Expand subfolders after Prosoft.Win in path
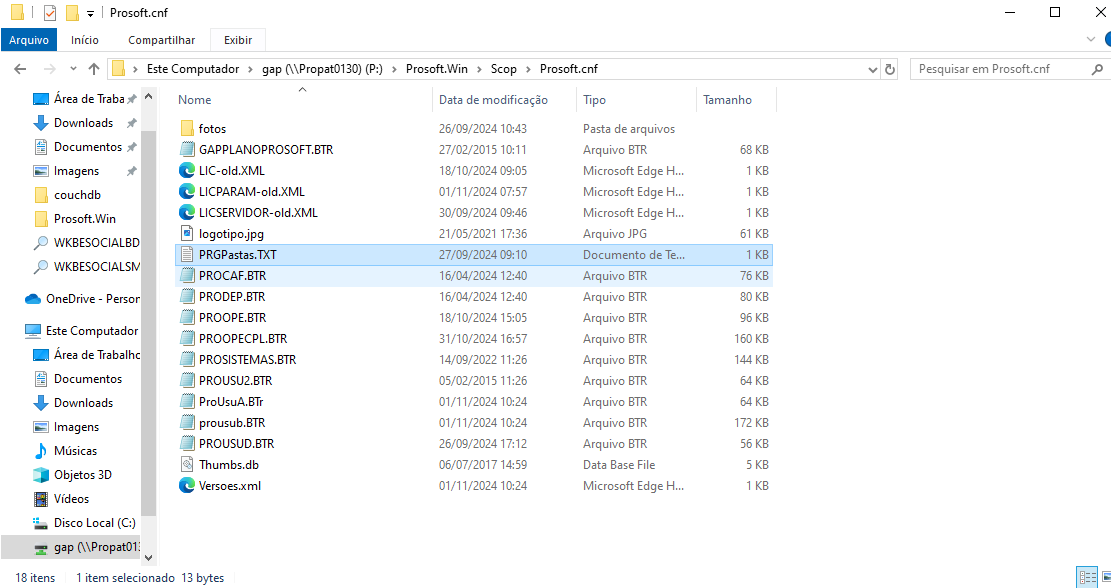This screenshot has width=1111, height=588. pyautogui.click(x=480, y=69)
